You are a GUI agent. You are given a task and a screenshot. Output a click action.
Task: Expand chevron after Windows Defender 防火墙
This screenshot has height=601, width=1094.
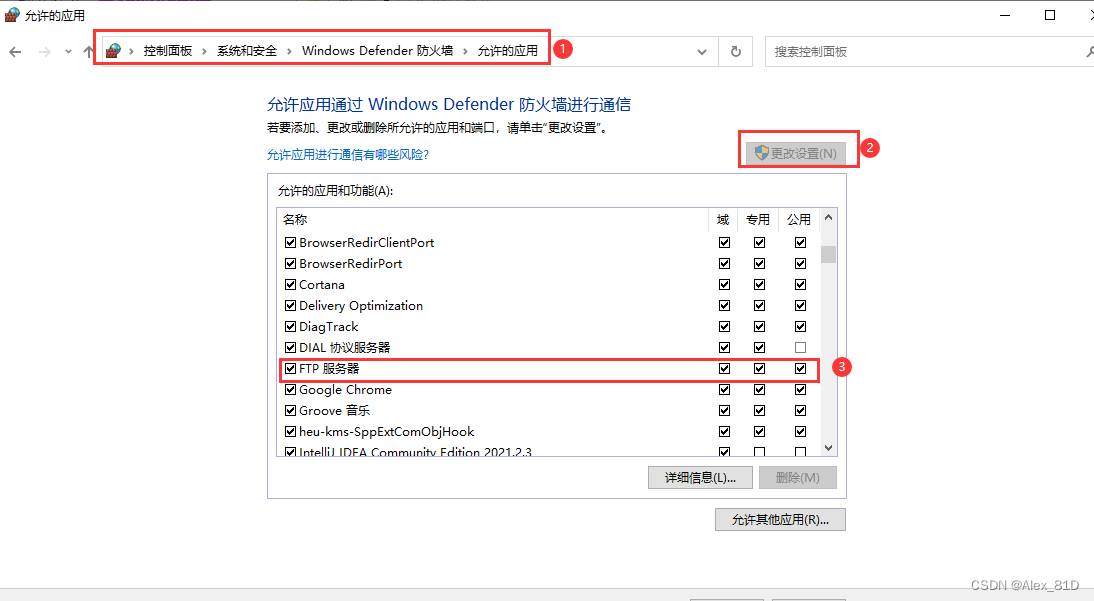click(465, 51)
